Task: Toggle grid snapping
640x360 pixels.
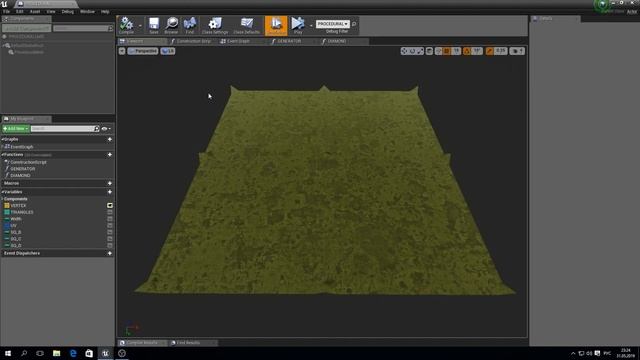Action: point(447,51)
